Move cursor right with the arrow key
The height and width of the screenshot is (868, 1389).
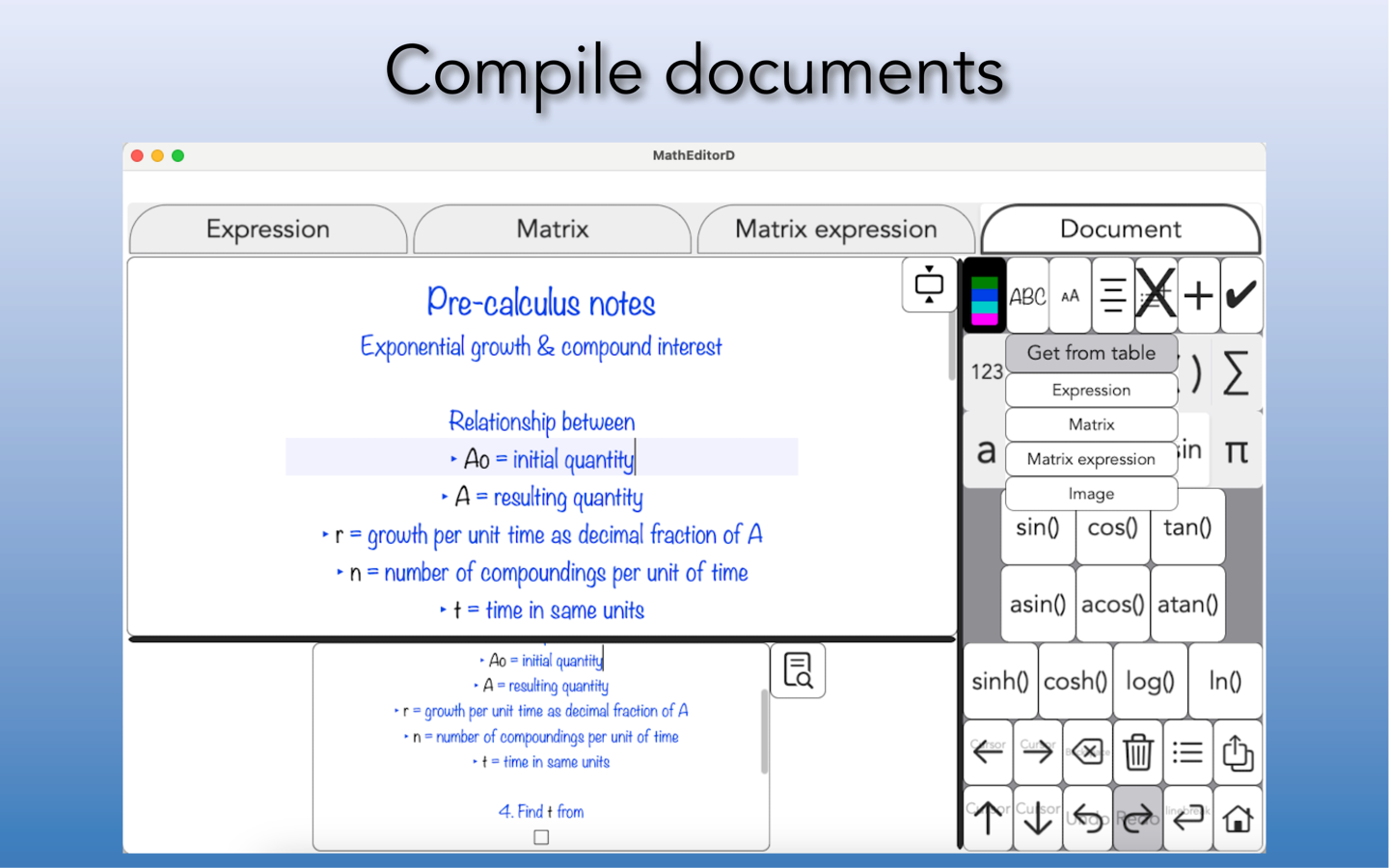(1038, 751)
